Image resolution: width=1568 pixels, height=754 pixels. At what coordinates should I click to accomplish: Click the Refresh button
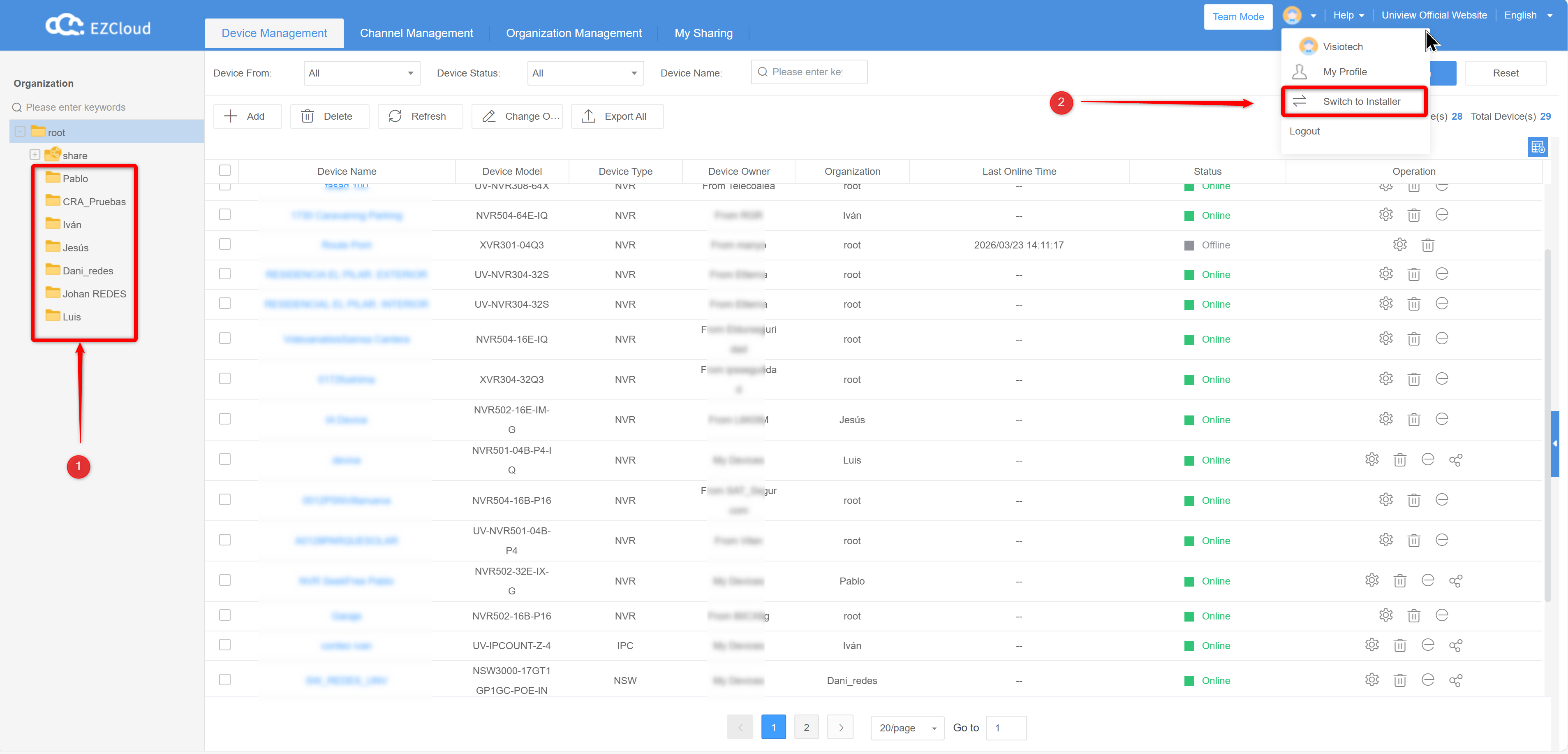click(420, 116)
